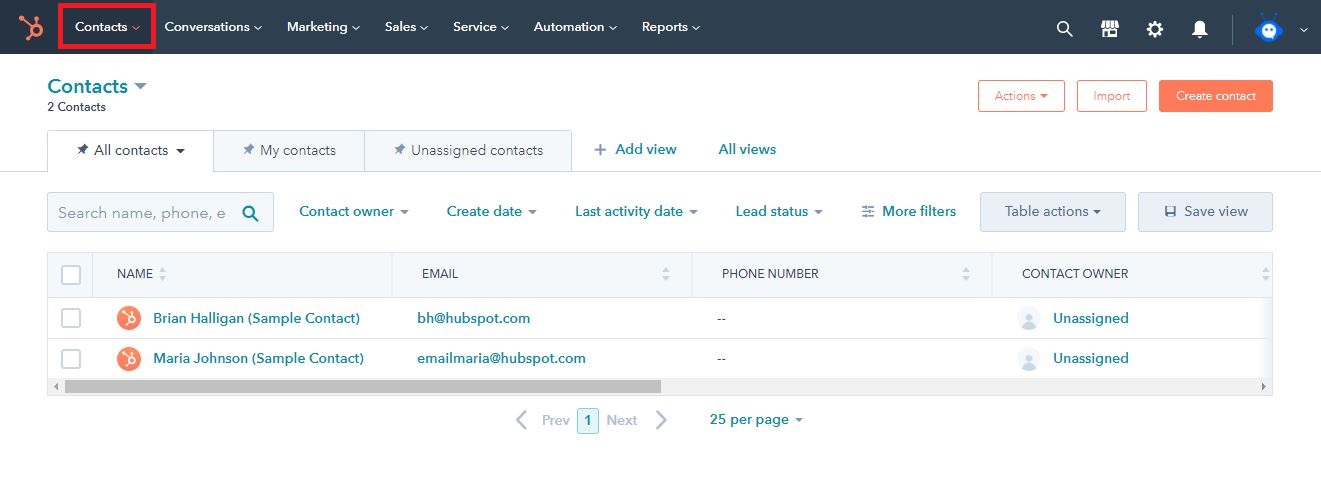Change the 25 per page setting
Image resolution: width=1321 pixels, height=480 pixels.
(x=756, y=419)
